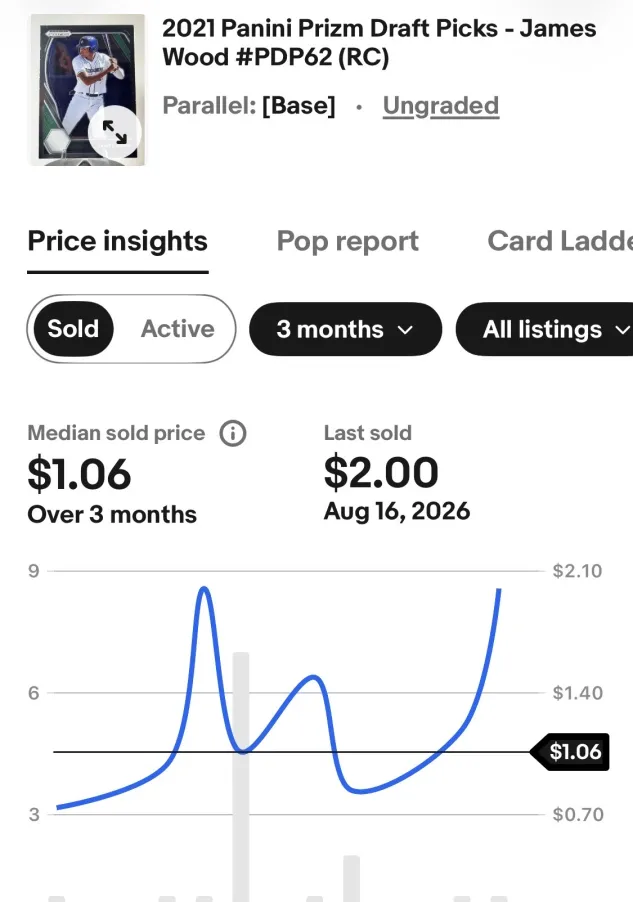The width and height of the screenshot is (633, 902).
Task: Select the shorter gray volume bar
Action: (352, 878)
